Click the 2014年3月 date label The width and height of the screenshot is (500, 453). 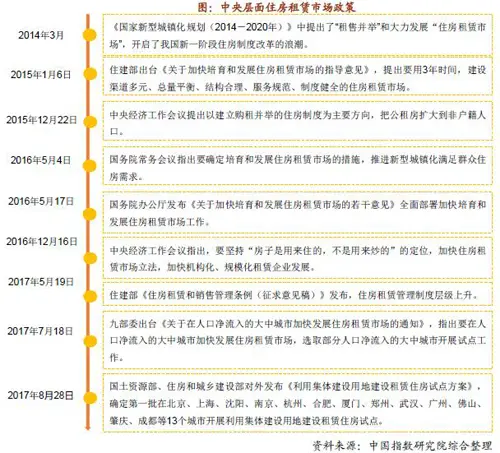tap(41, 35)
